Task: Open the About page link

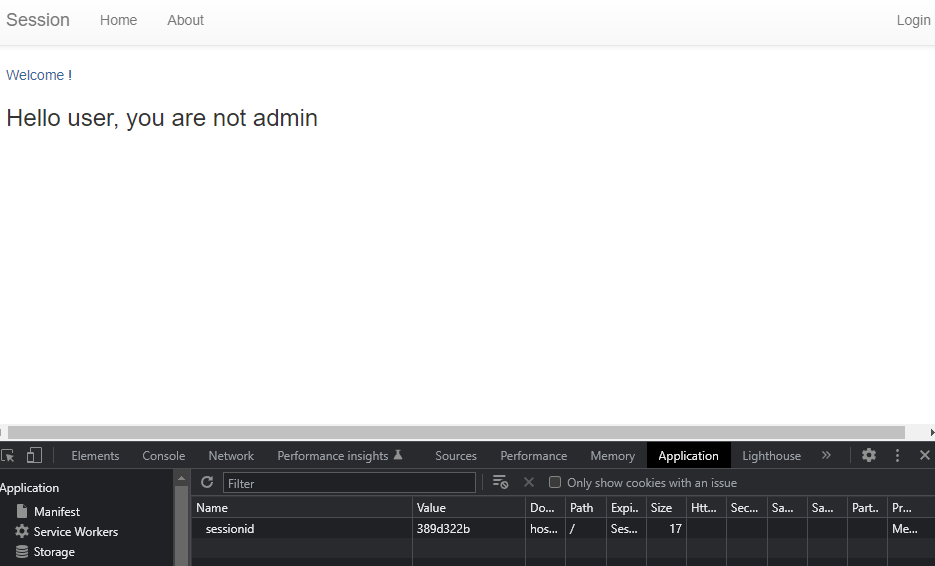Action: click(185, 20)
